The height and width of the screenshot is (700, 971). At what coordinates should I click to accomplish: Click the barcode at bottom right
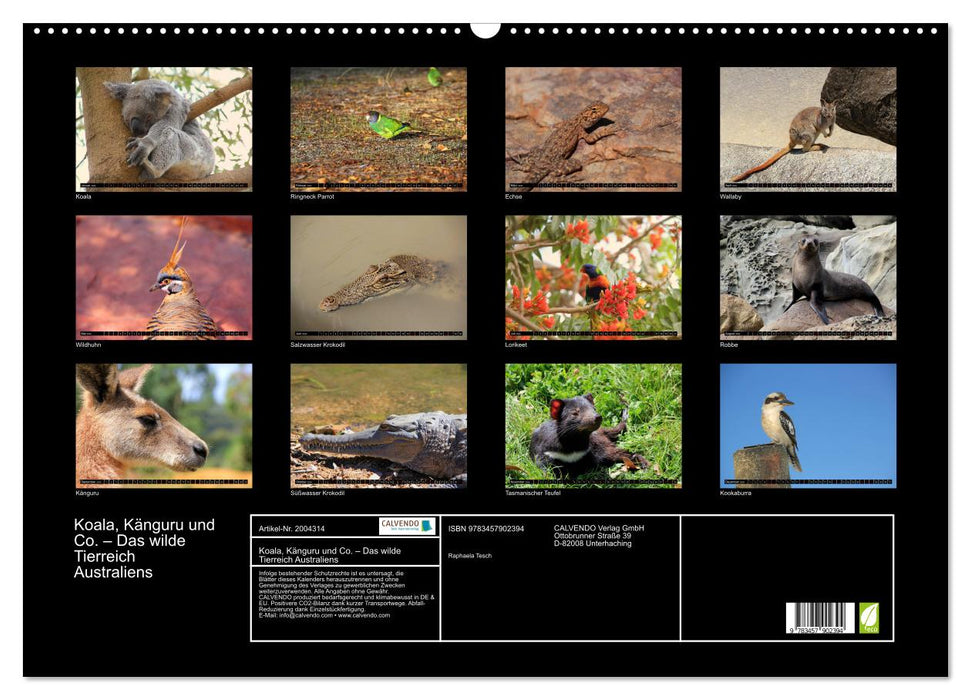tap(819, 619)
